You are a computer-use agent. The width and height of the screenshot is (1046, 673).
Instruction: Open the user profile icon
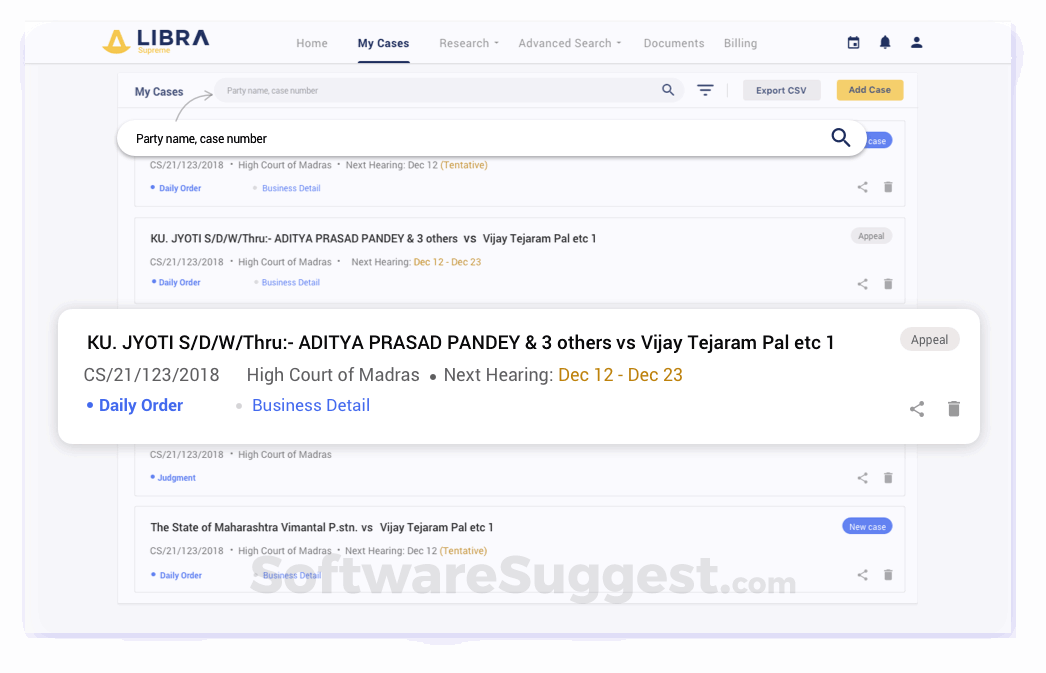pos(917,42)
